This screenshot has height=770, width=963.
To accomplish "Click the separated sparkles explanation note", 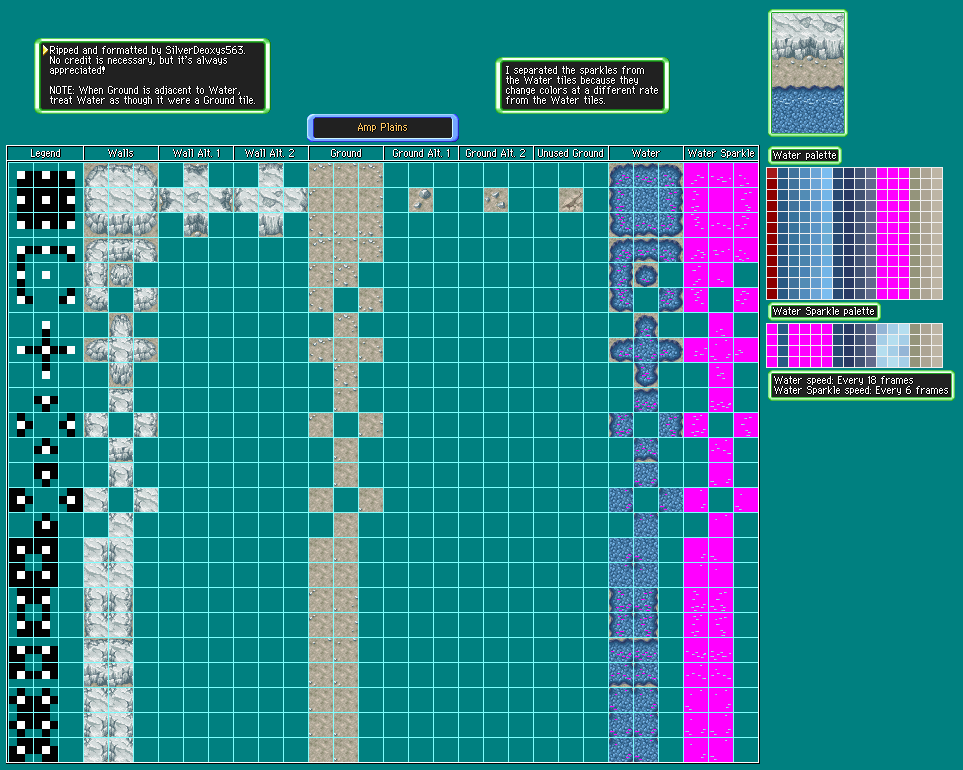I will click(582, 85).
